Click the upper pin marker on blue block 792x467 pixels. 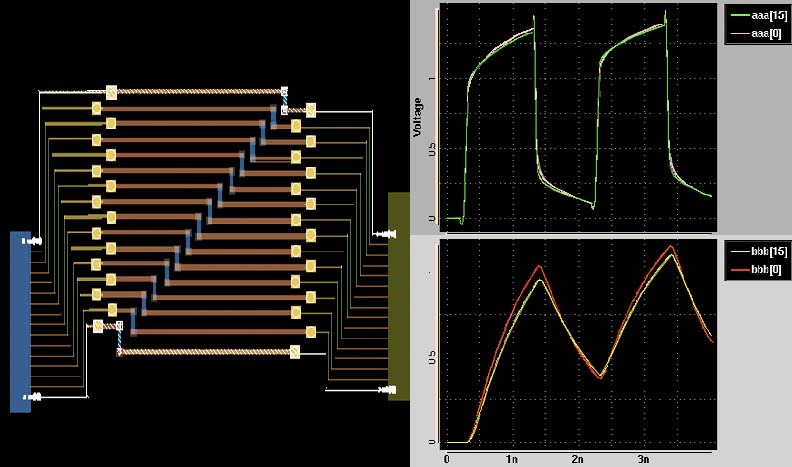[x=34, y=241]
